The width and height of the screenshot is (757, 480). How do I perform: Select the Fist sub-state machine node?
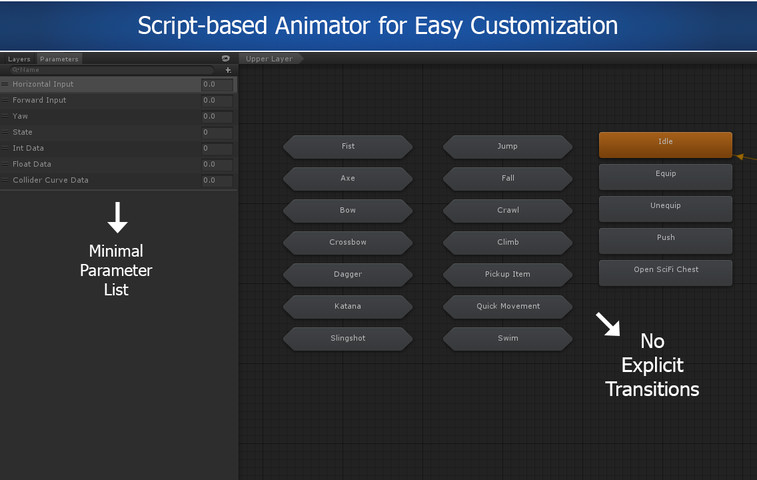[x=348, y=147]
